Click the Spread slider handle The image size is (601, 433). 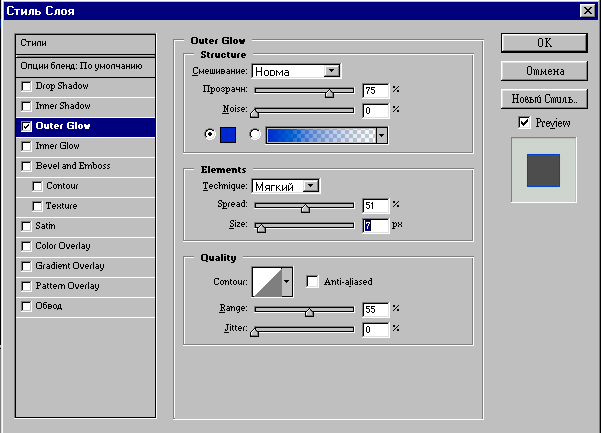pos(305,208)
